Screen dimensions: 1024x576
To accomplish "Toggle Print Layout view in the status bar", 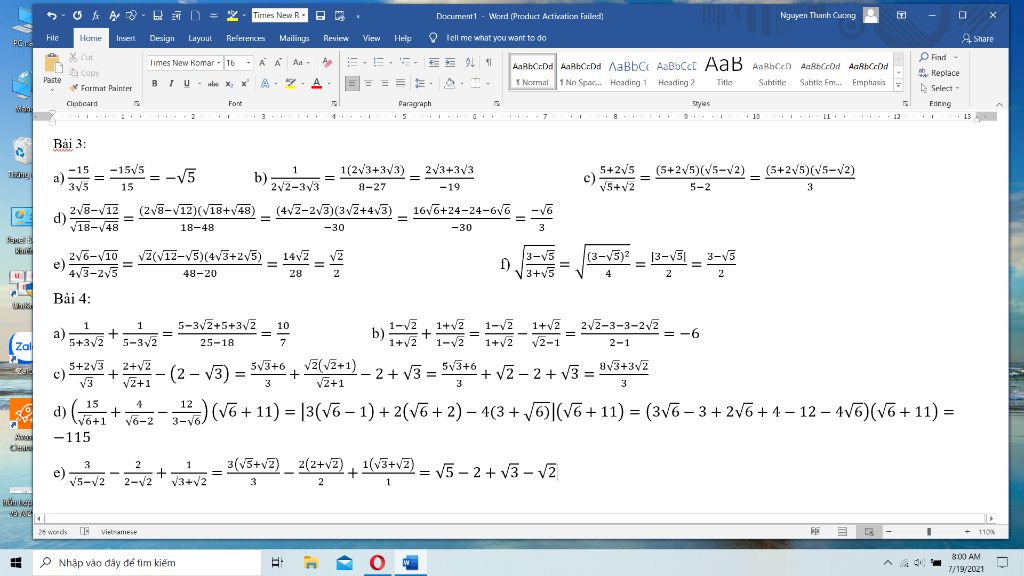I will (x=842, y=532).
